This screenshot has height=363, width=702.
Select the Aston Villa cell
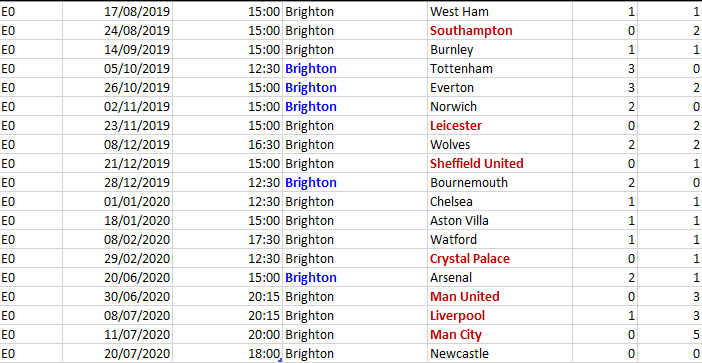500,221
